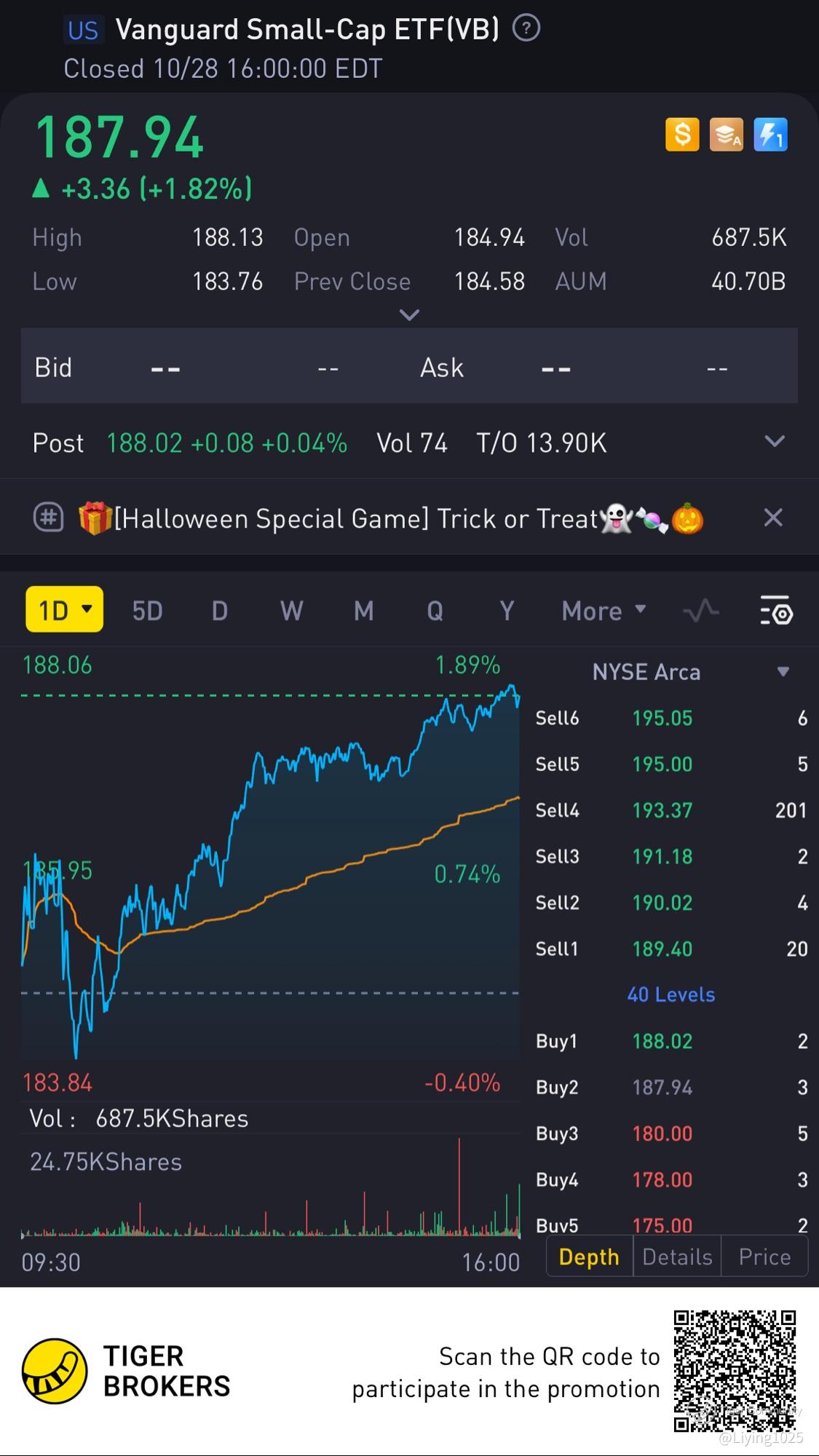Tap the AUM 40.70B value

[748, 281]
